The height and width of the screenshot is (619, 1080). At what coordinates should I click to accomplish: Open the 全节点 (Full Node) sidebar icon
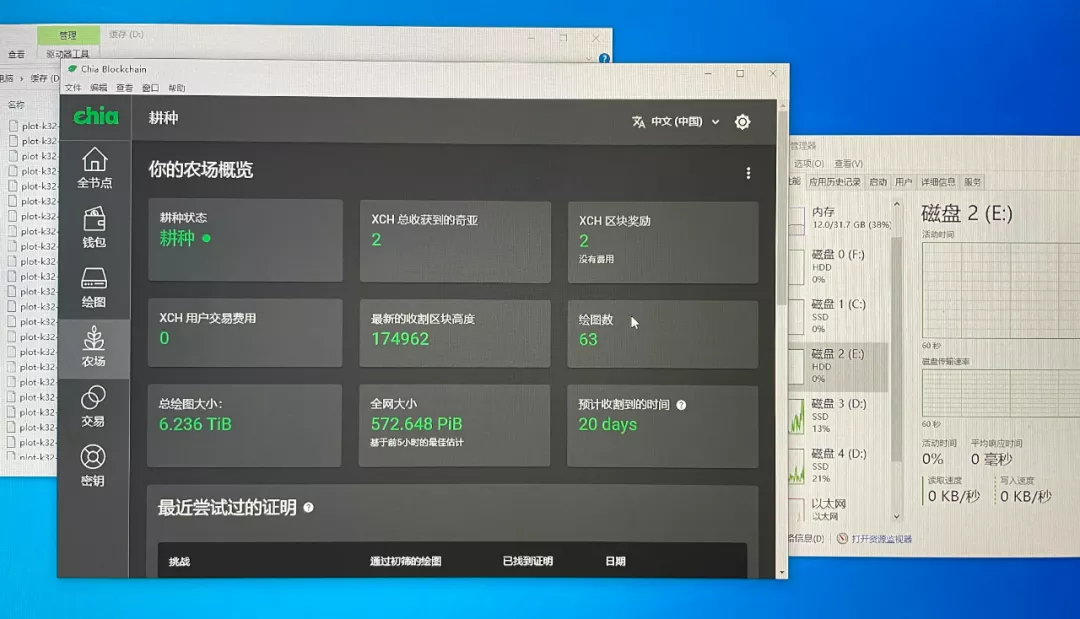click(x=94, y=167)
